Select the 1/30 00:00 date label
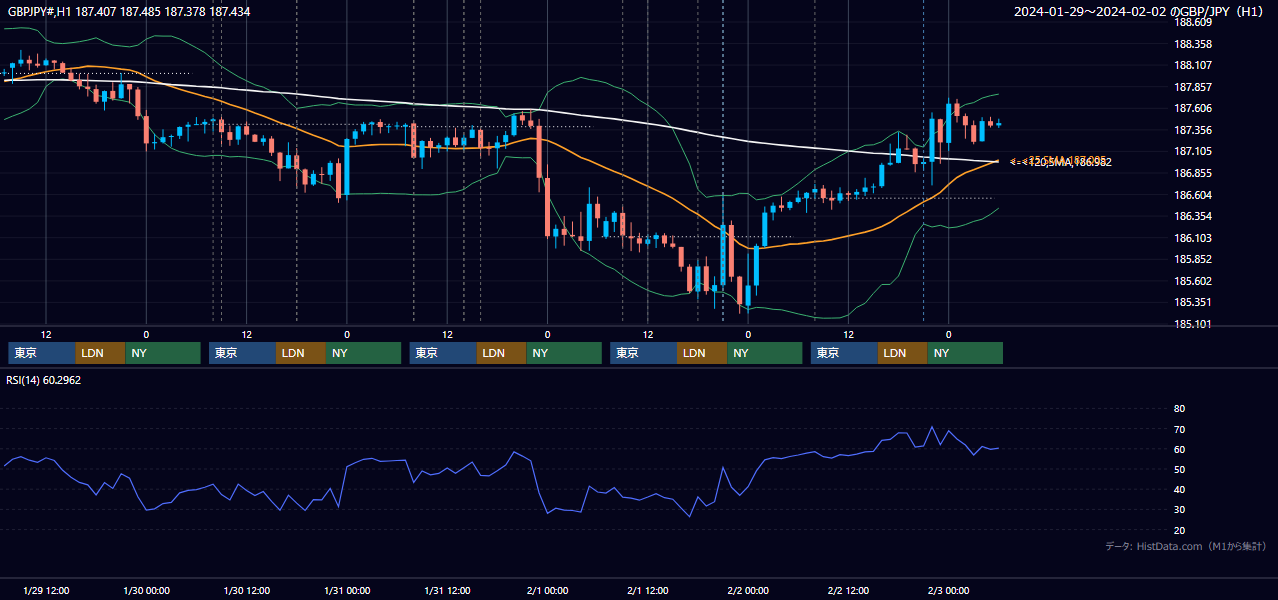This screenshot has width=1278, height=600. 146,590
